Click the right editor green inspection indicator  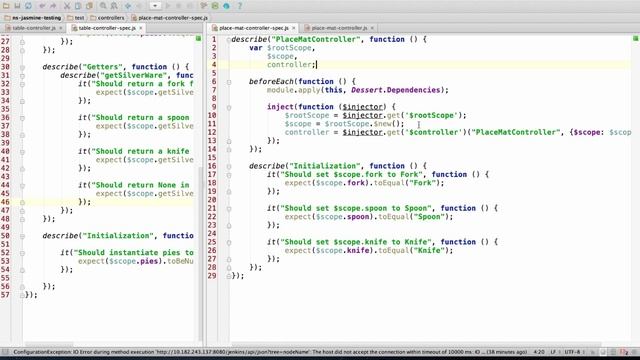tap(635, 38)
